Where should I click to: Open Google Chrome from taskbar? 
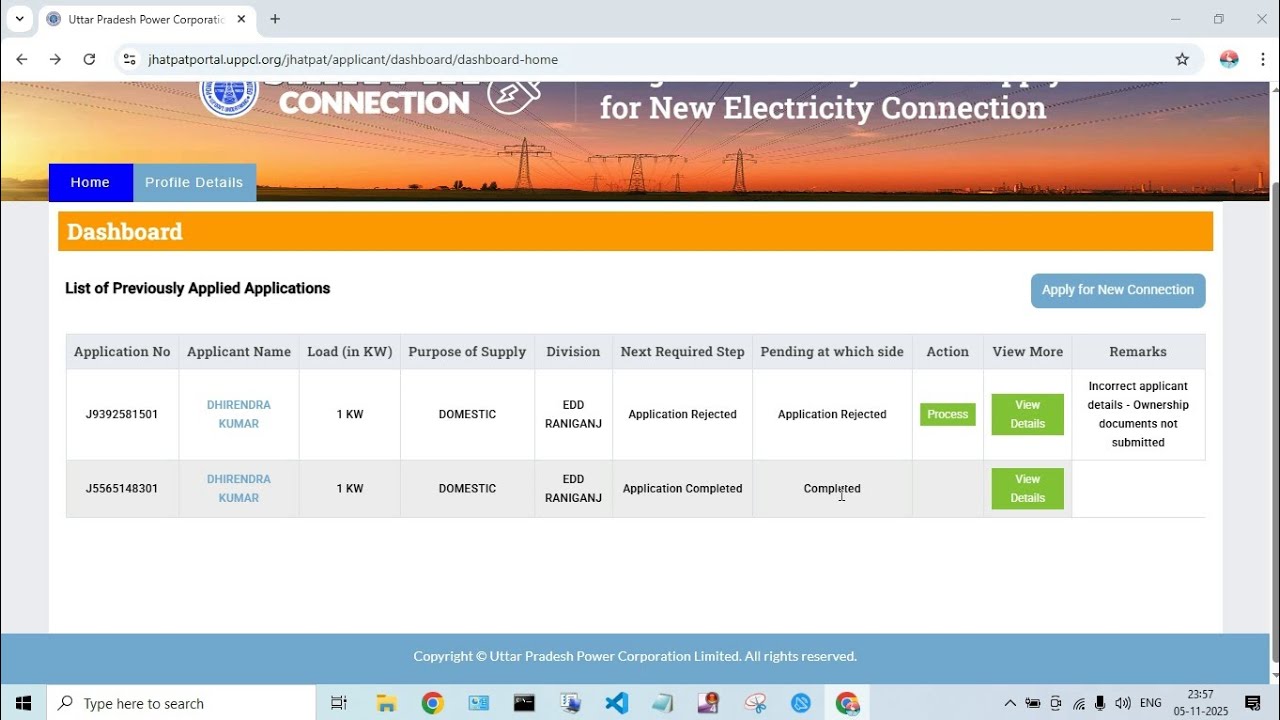432,703
